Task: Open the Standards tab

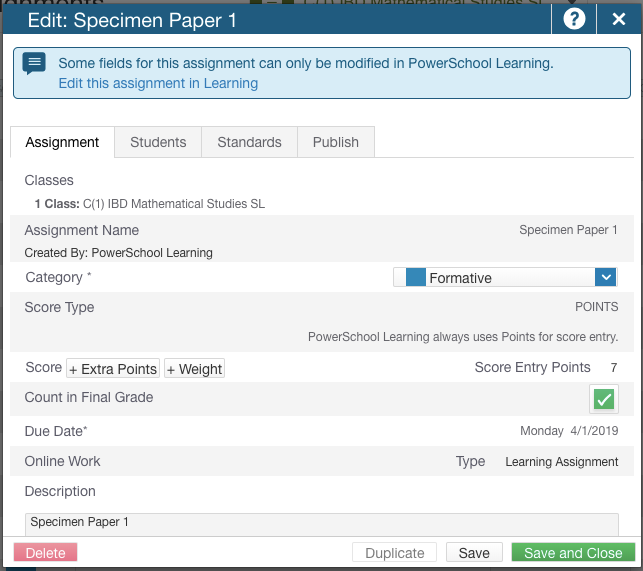Action: coord(249,142)
